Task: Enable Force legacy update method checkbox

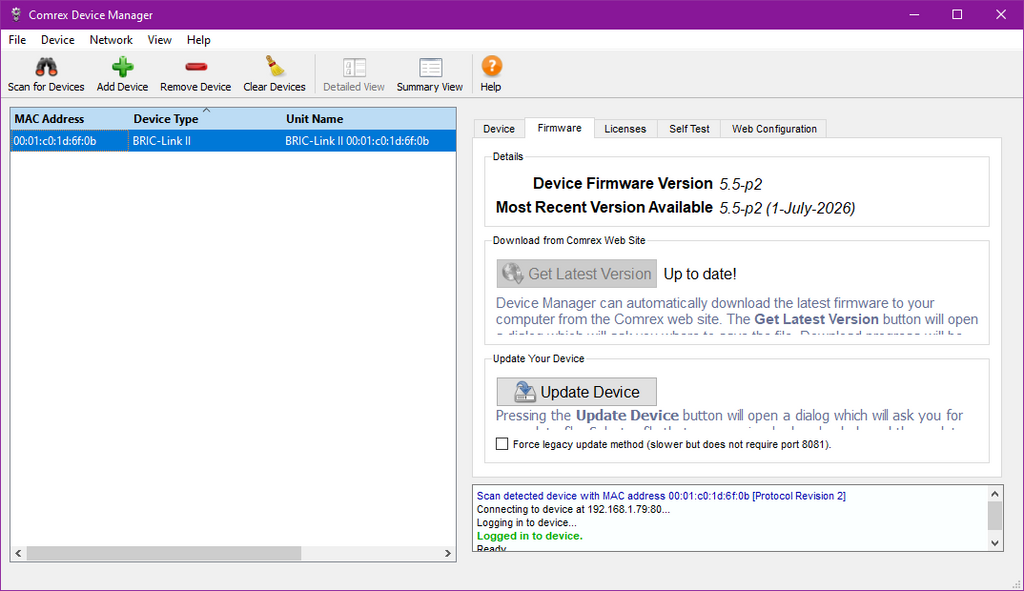Action: click(502, 444)
